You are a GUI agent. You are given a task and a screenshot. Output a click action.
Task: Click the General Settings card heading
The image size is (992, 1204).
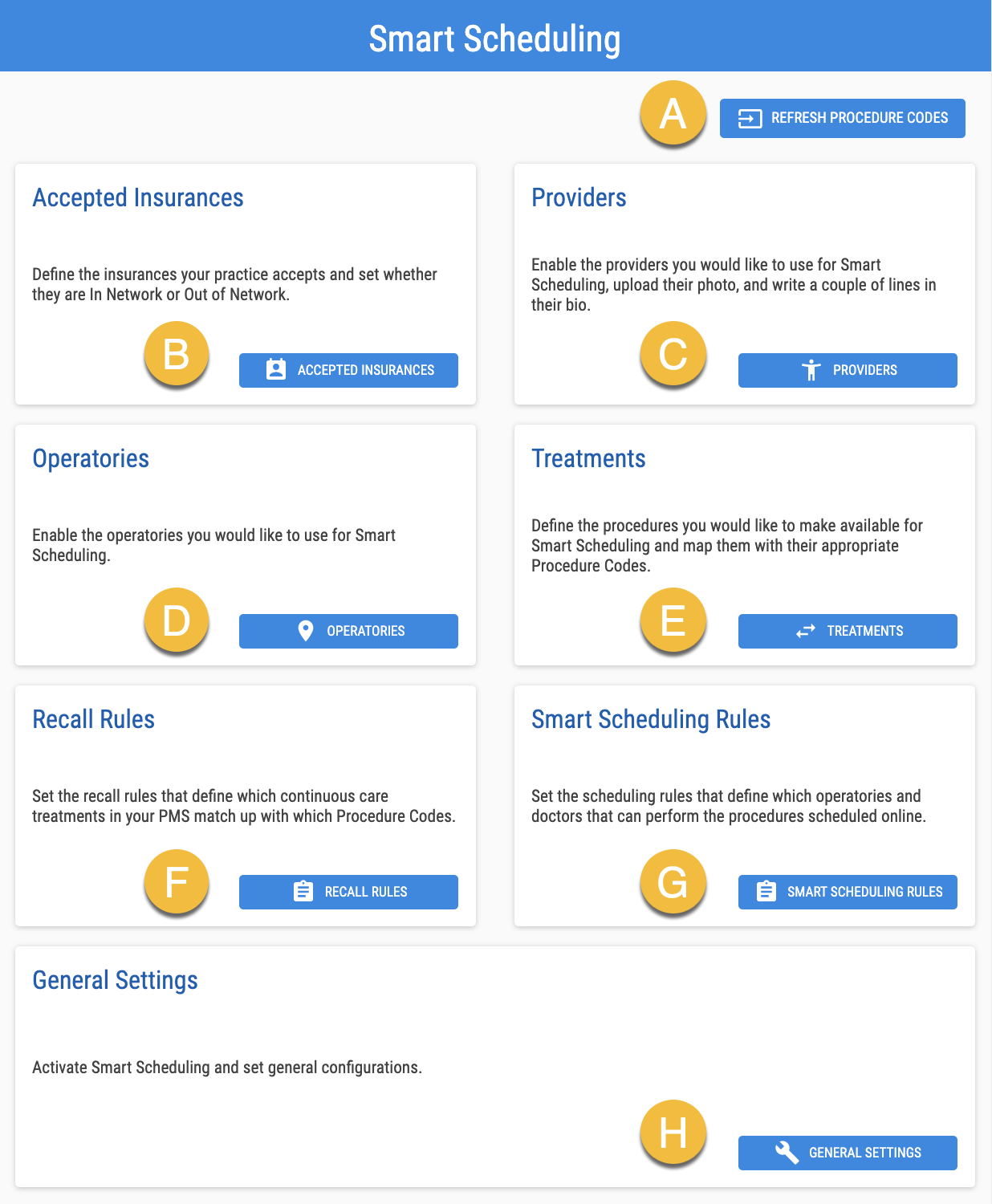[x=115, y=981]
